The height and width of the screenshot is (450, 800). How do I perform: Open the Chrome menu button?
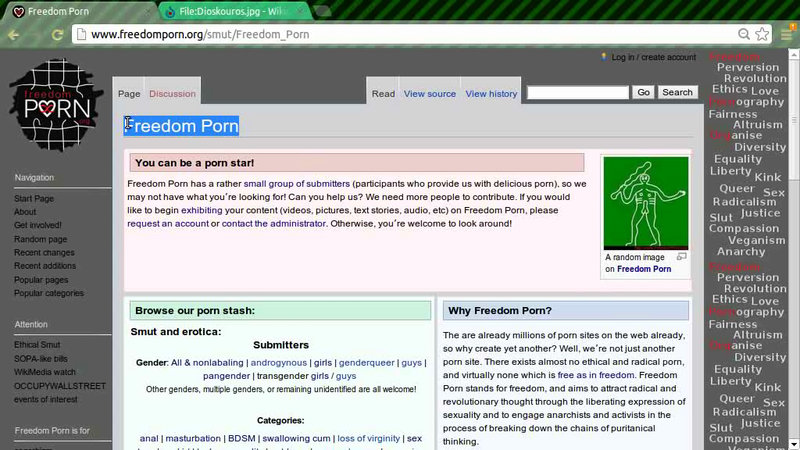tap(787, 34)
